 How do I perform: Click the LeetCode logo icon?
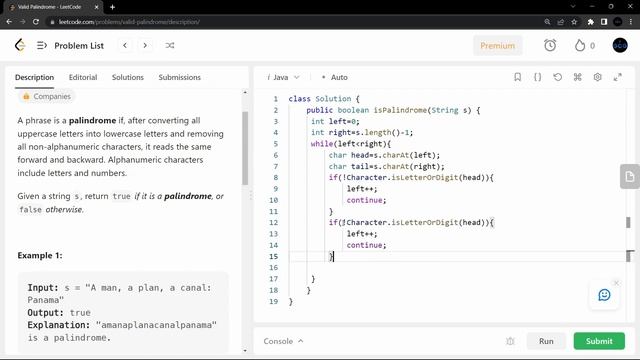pyautogui.click(x=20, y=45)
